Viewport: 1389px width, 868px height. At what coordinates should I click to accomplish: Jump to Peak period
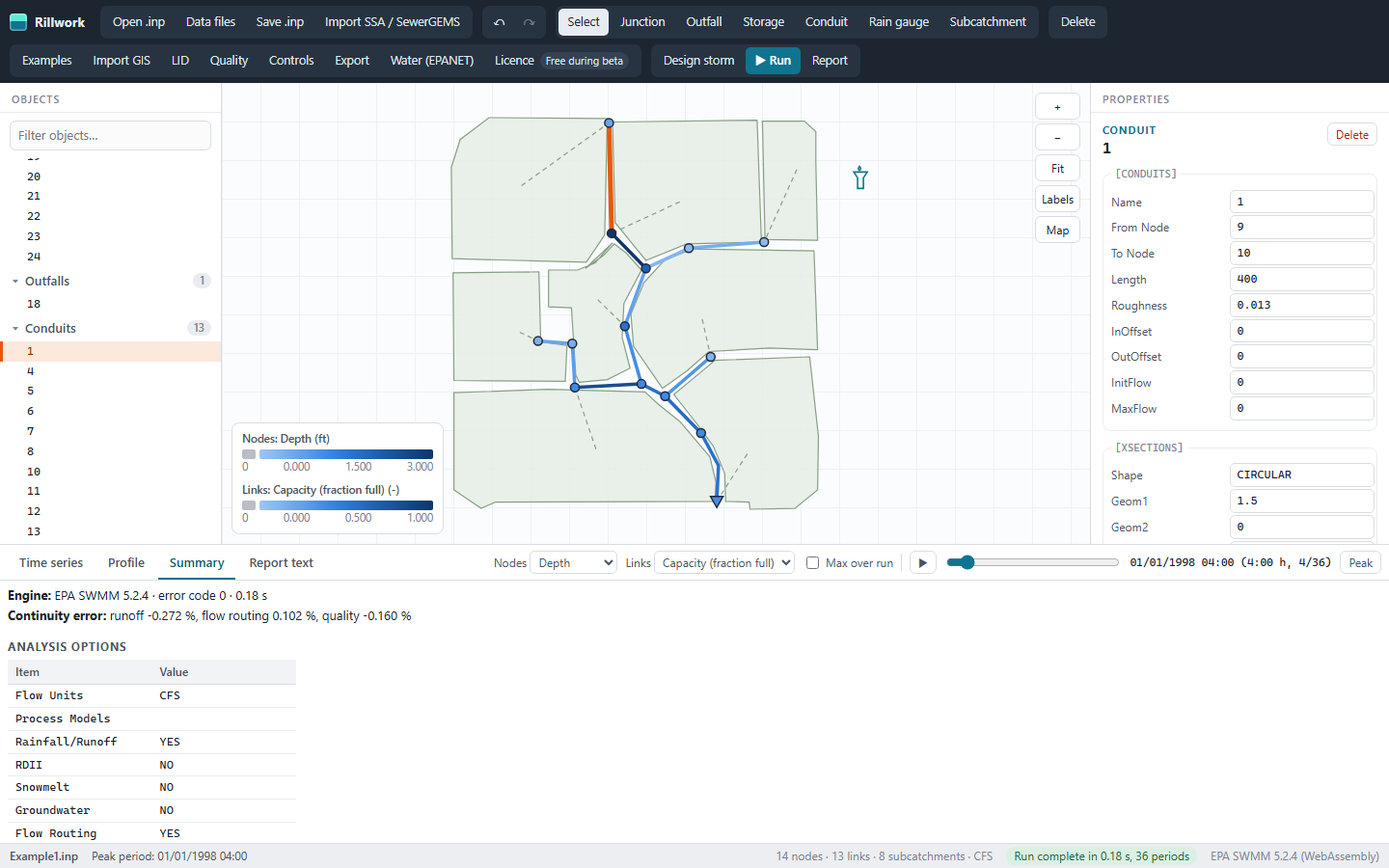1360,562
